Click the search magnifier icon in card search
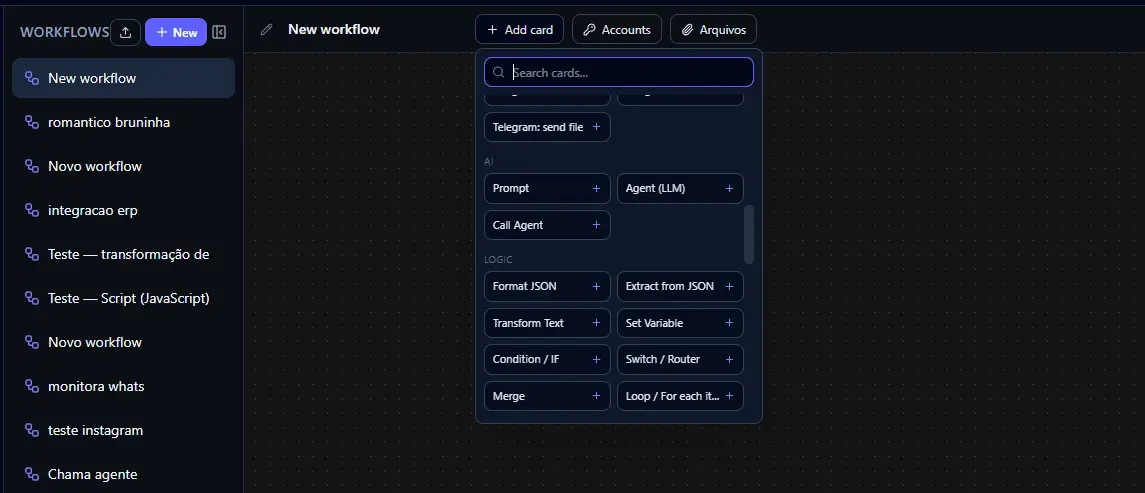 click(x=499, y=72)
